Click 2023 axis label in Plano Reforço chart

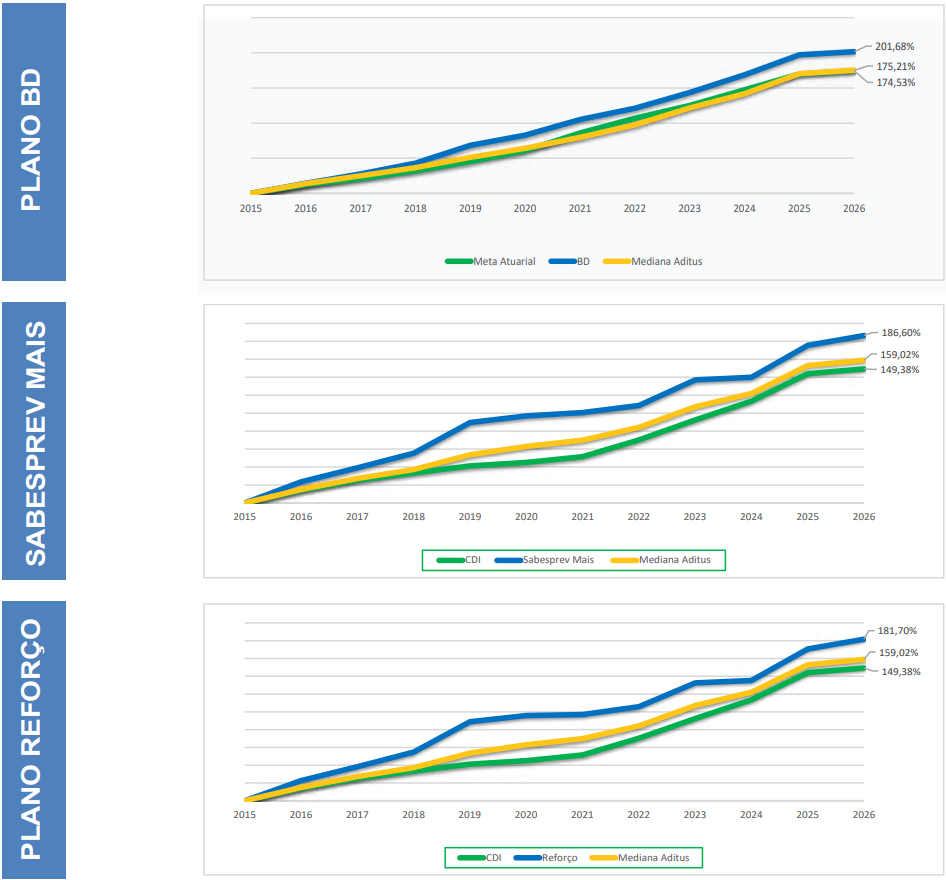click(x=695, y=815)
